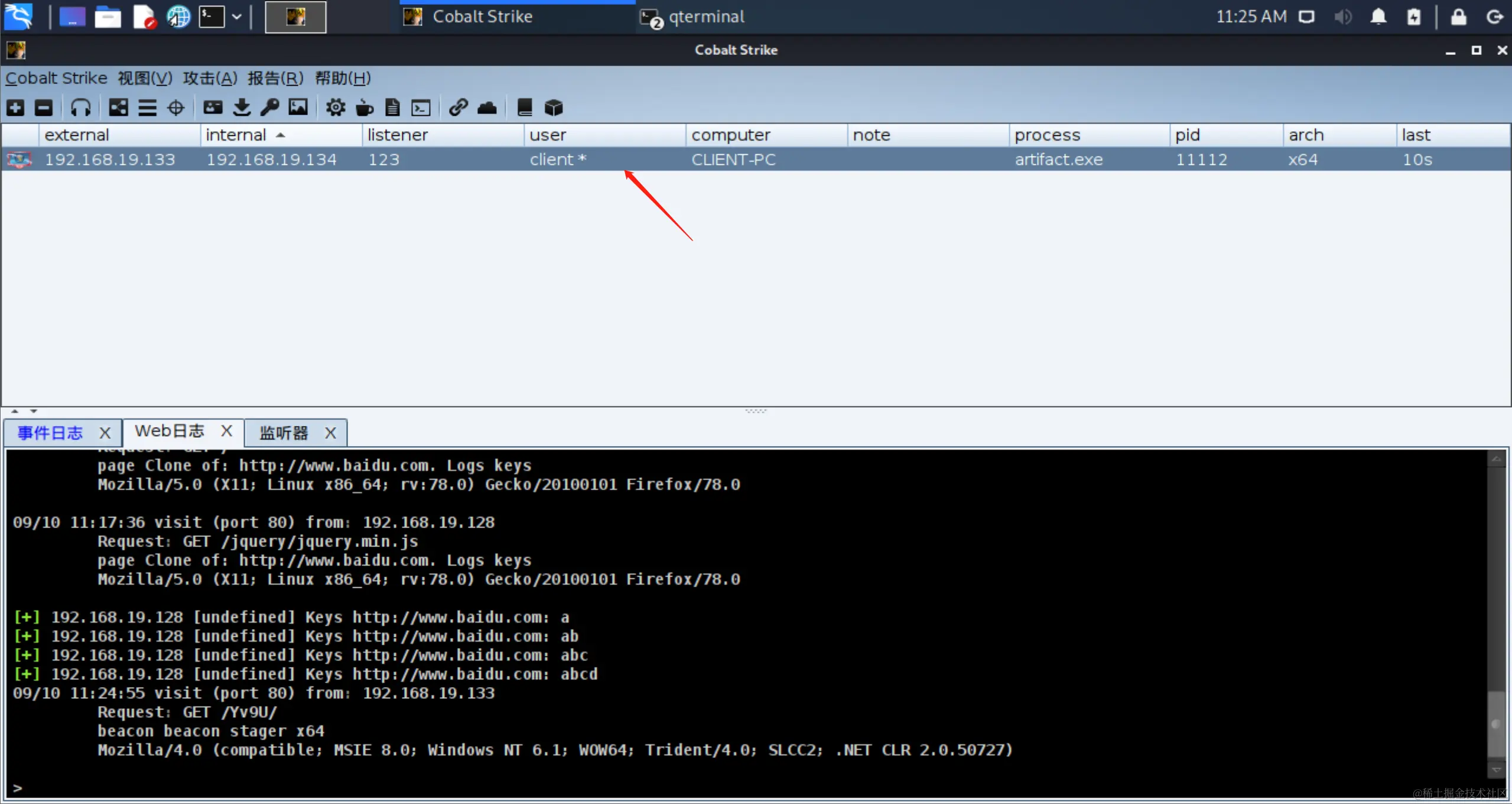Collapse the lower panel with divider arrow
Image resolution: width=1512 pixels, height=804 pixels.
(33, 411)
